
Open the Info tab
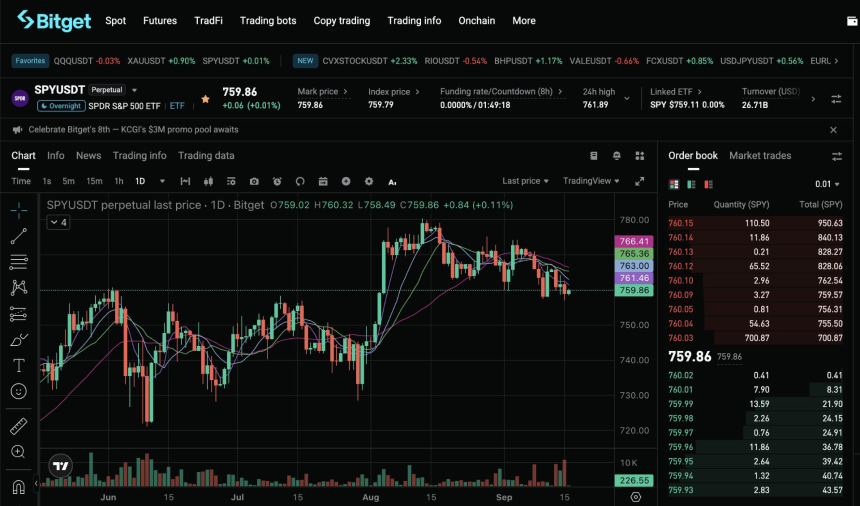coord(55,156)
